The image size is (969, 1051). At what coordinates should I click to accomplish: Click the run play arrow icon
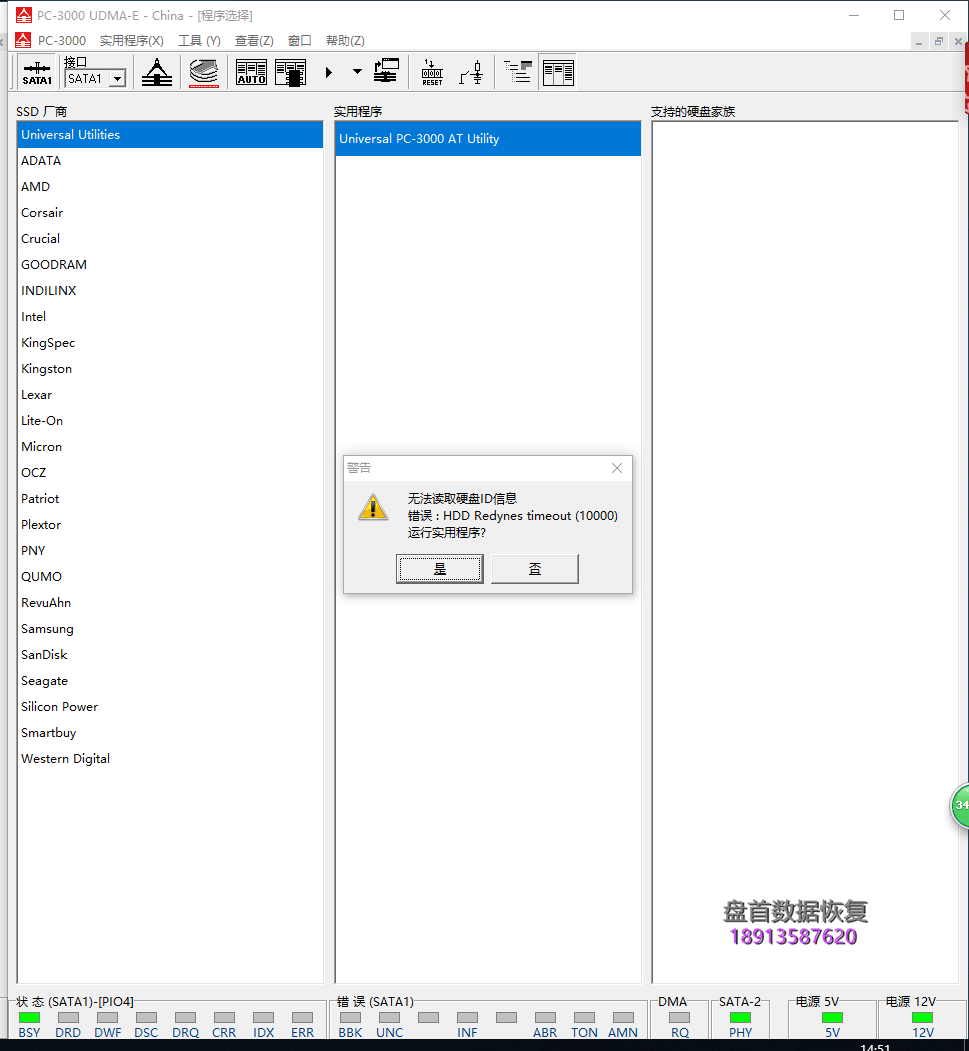[328, 72]
